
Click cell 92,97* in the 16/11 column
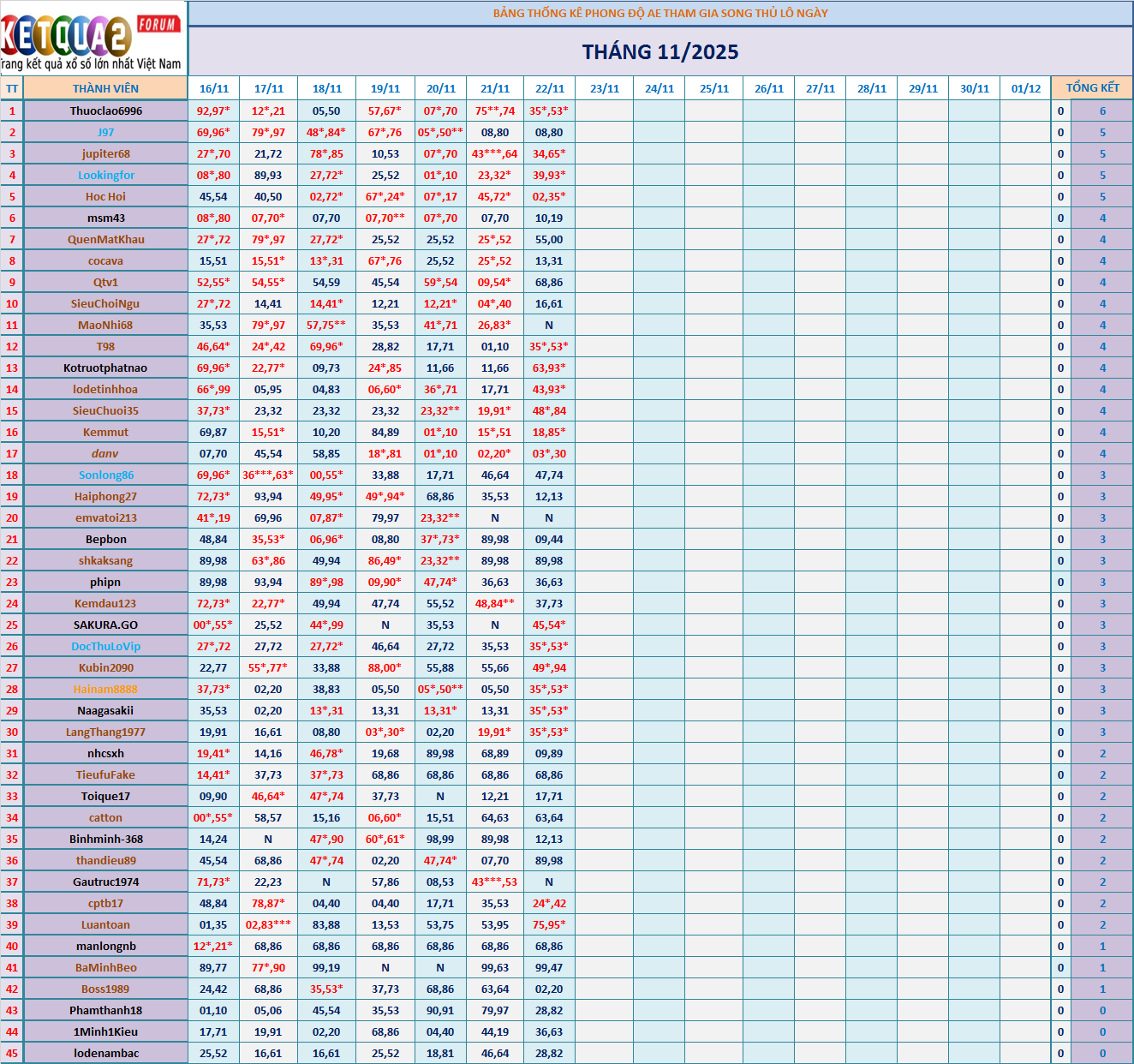click(x=213, y=111)
